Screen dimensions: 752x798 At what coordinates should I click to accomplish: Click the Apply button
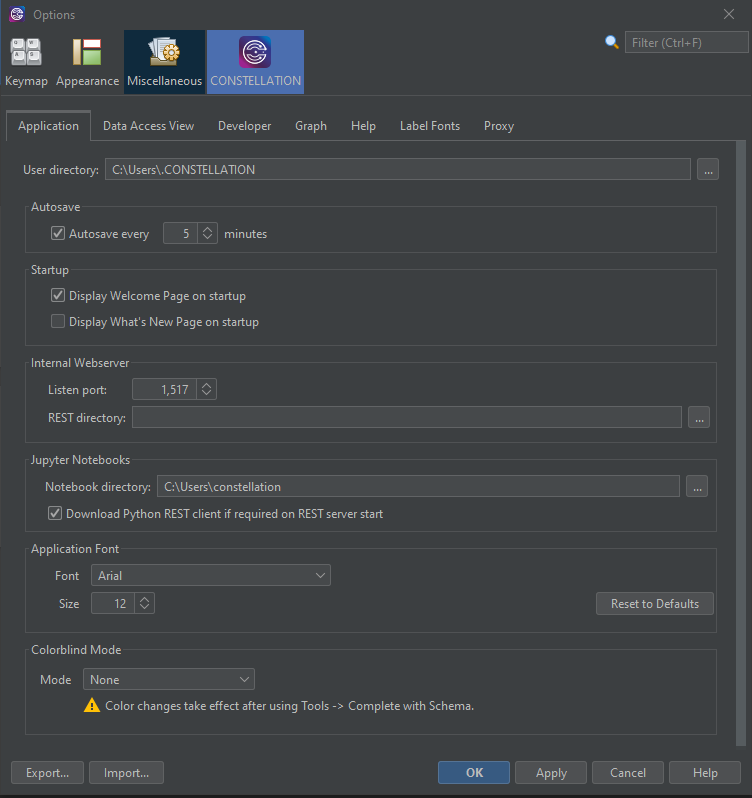551,773
